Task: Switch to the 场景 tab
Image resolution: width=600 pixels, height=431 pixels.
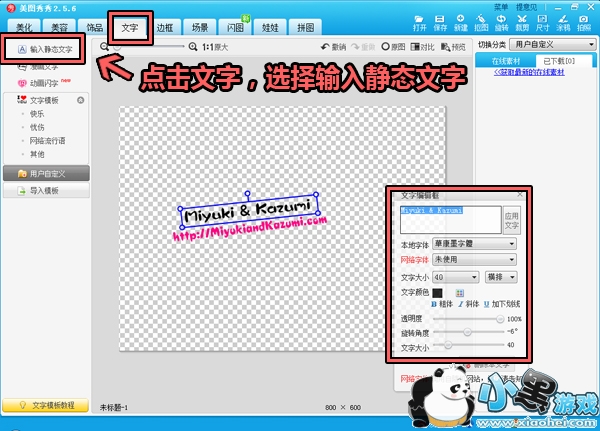Action: click(x=200, y=28)
